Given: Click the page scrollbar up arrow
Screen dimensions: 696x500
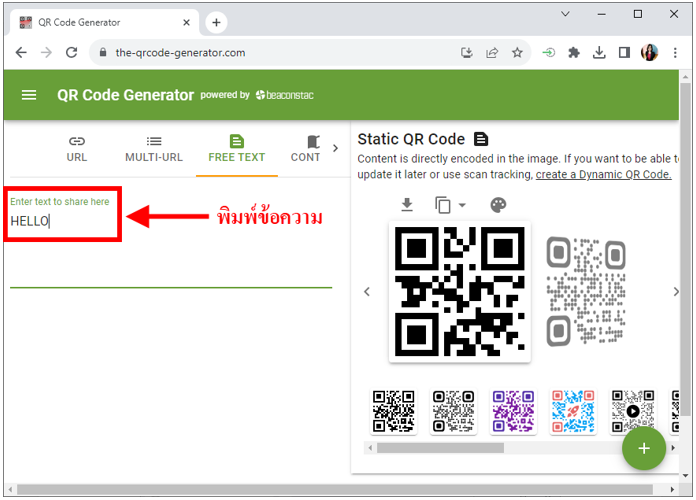Looking at the screenshot, I should tap(685, 76).
